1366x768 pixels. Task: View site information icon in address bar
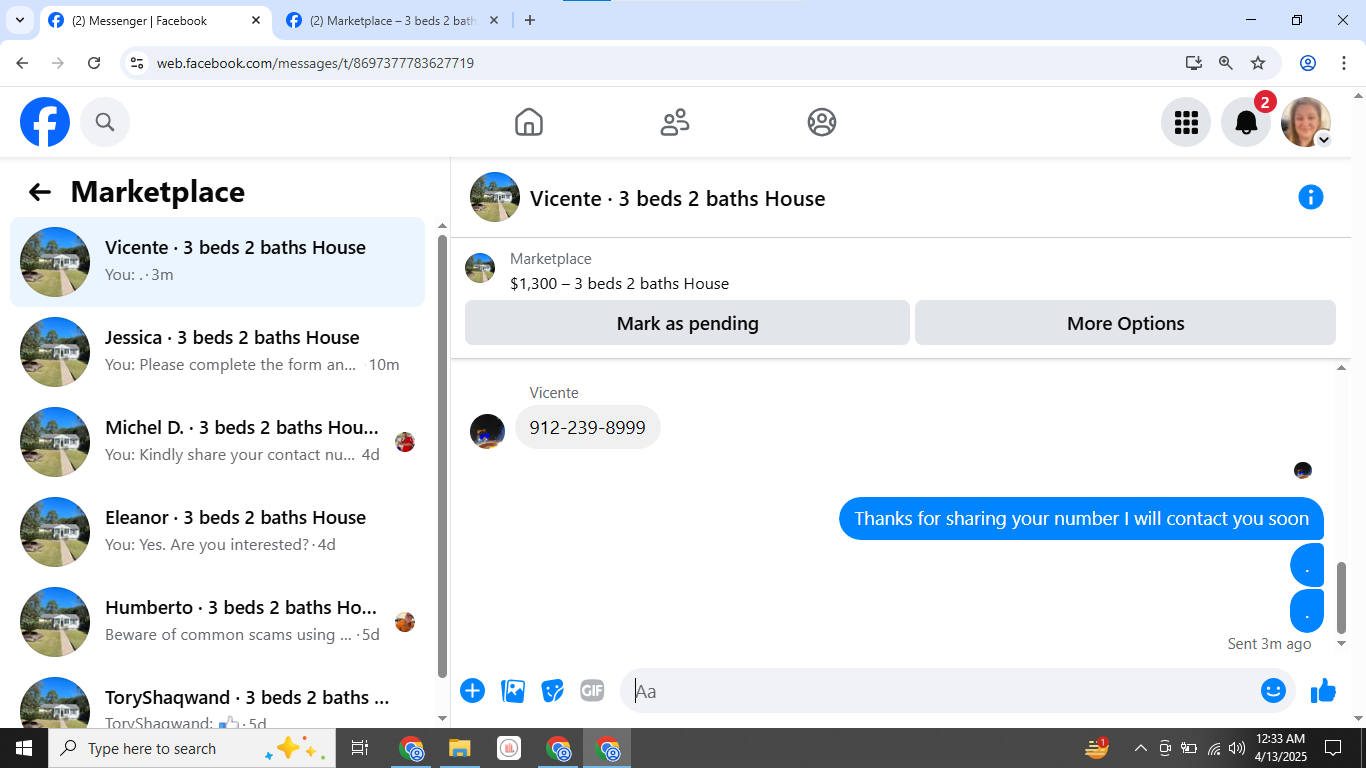[138, 63]
